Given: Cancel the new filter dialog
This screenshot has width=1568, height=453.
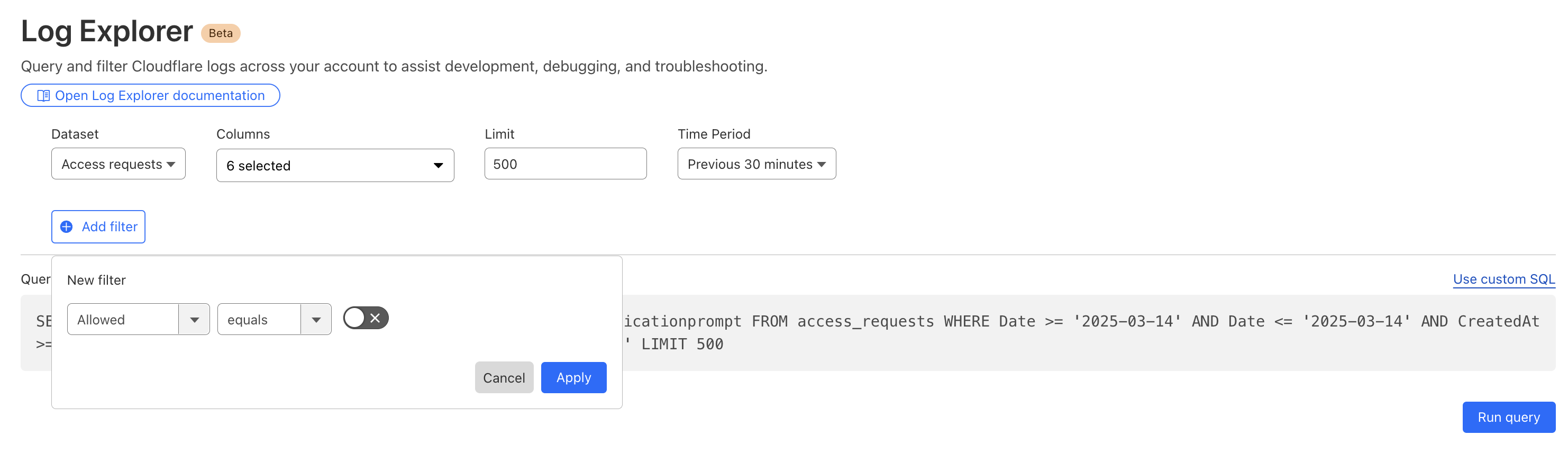Looking at the screenshot, I should (504, 377).
